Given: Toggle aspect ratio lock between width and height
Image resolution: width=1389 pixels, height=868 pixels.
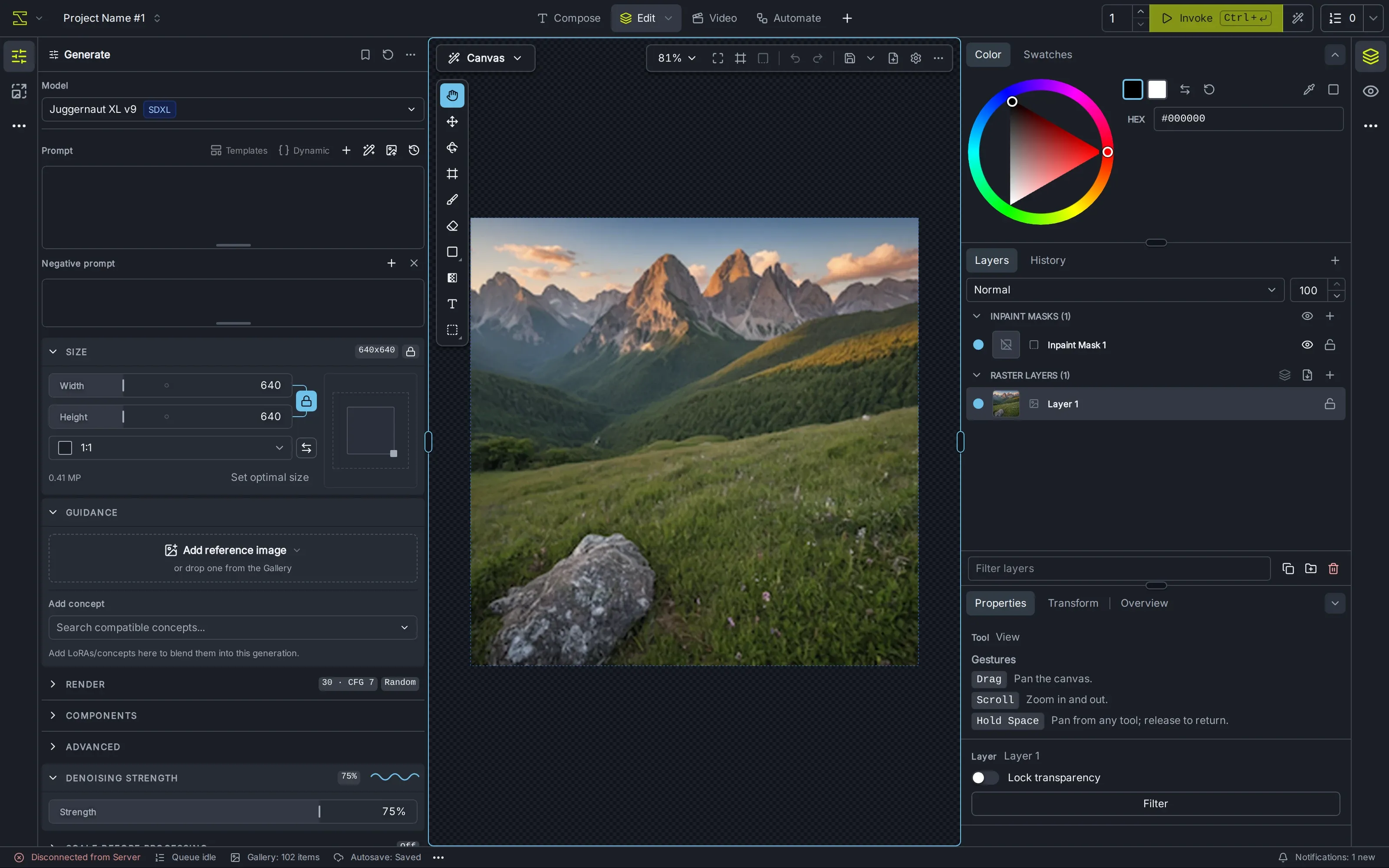Looking at the screenshot, I should pyautogui.click(x=306, y=401).
